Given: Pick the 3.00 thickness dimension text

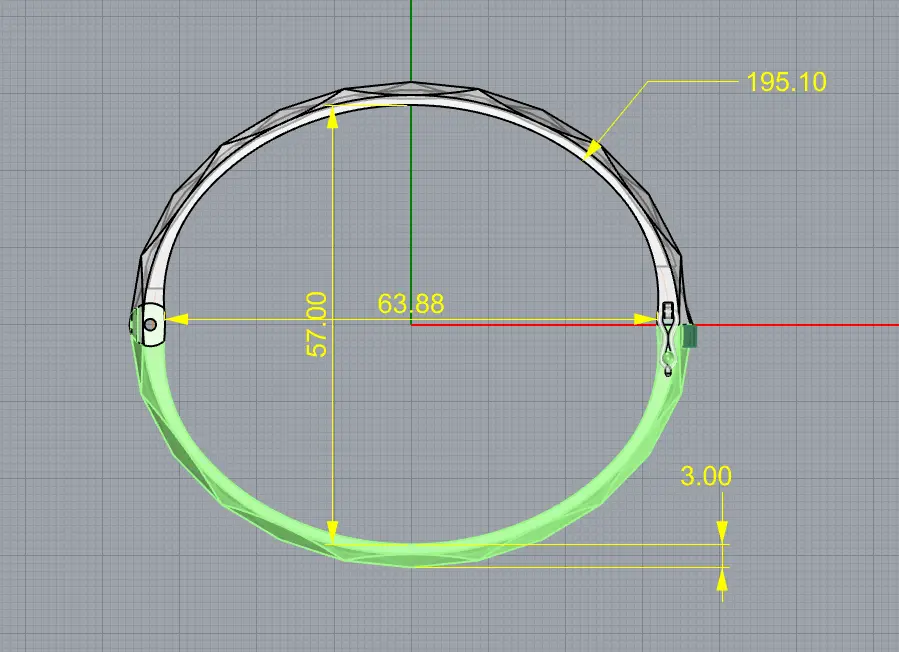Looking at the screenshot, I should (x=706, y=476).
